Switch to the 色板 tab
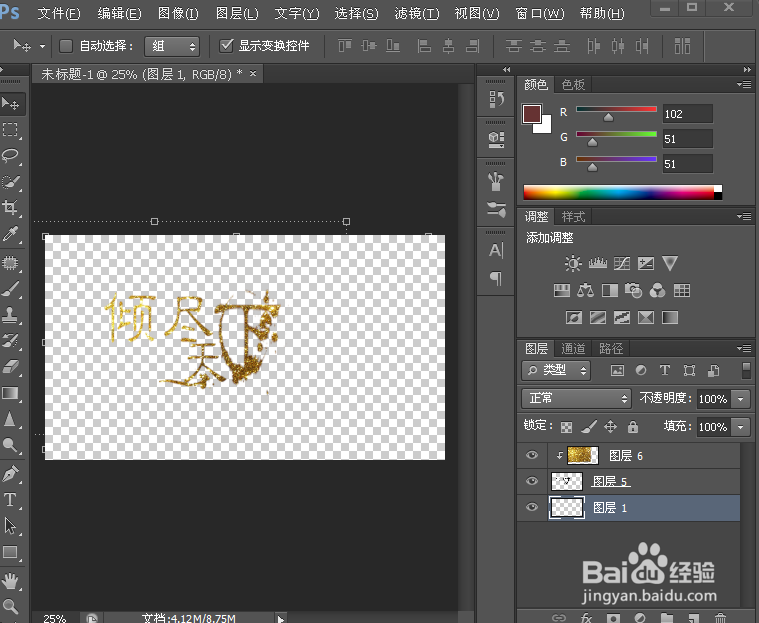Viewport: 759px width, 623px height. (573, 85)
